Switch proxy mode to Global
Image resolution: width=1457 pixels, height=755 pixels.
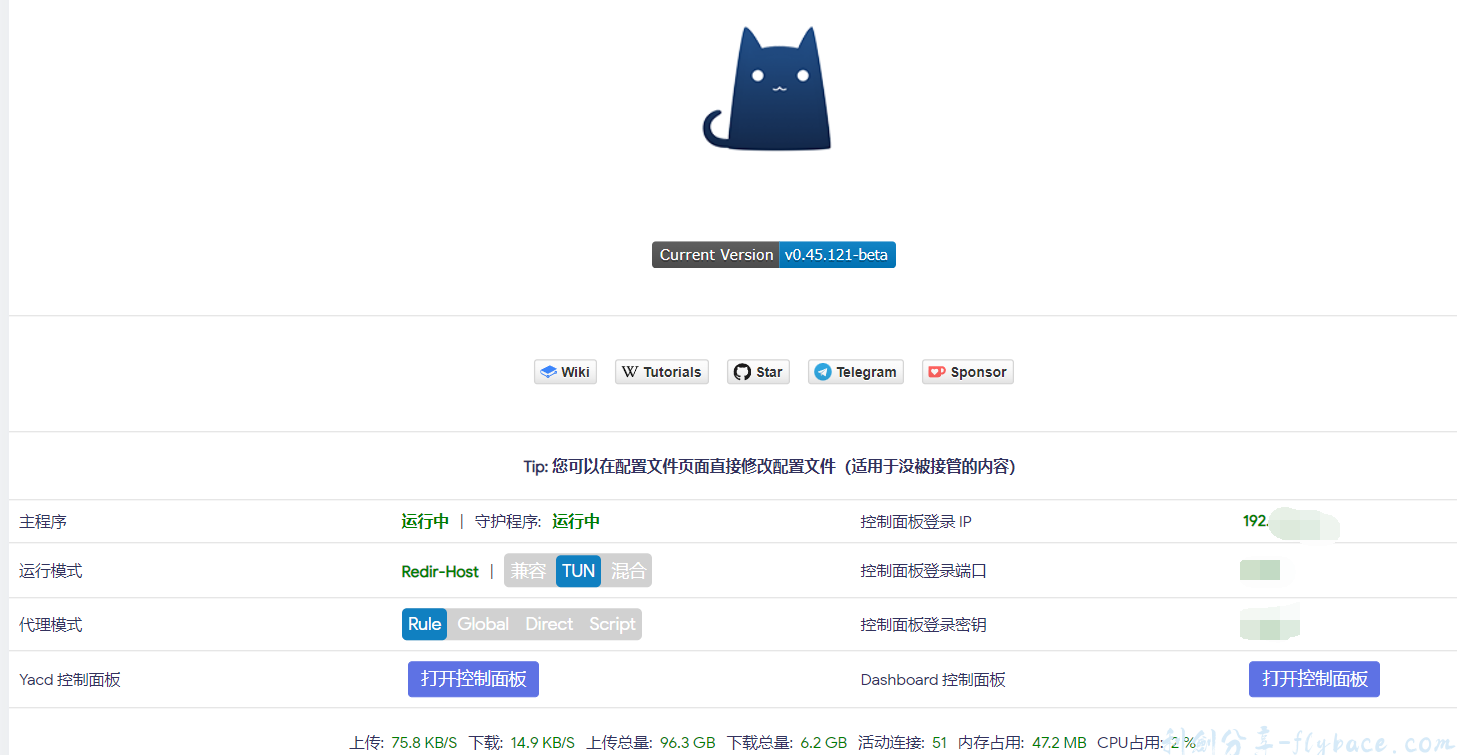[483, 624]
